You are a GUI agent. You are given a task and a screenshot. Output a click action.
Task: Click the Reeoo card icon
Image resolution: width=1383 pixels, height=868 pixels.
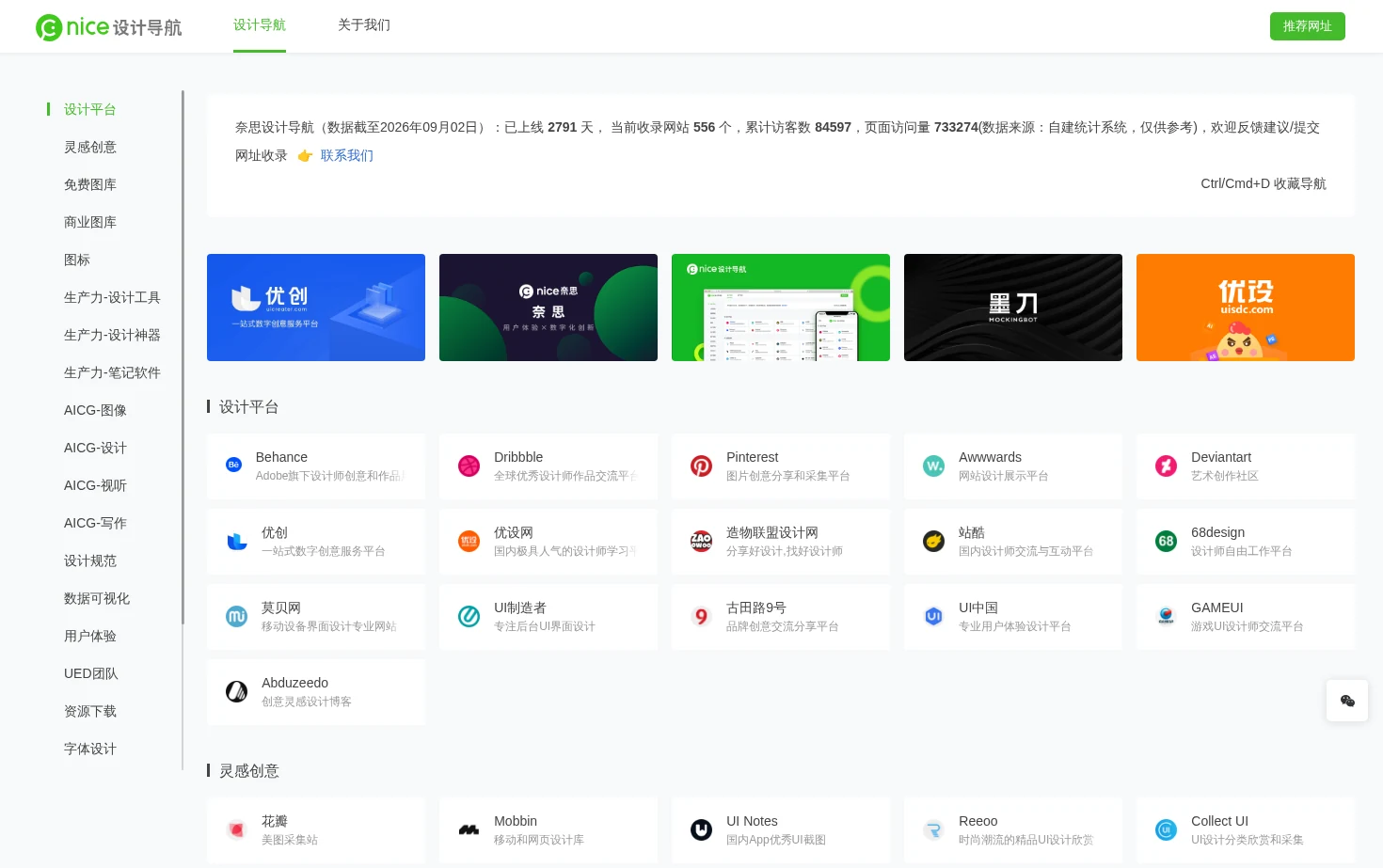(x=933, y=829)
